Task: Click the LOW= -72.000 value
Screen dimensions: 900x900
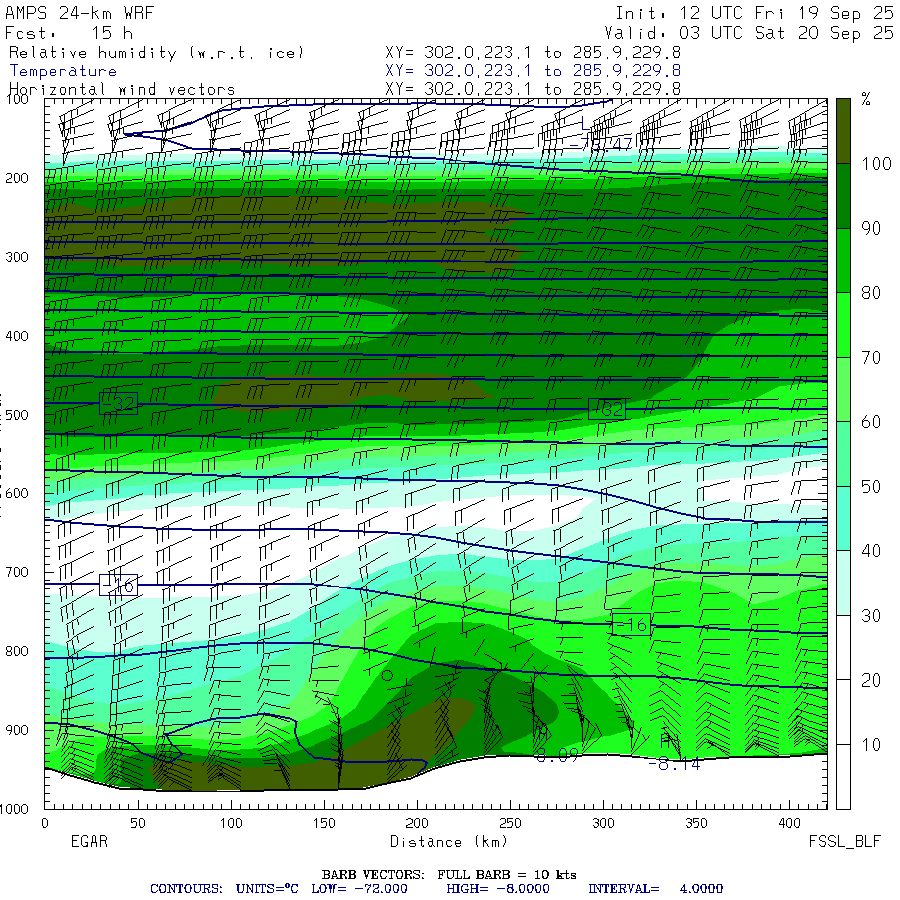Action: (x=359, y=889)
